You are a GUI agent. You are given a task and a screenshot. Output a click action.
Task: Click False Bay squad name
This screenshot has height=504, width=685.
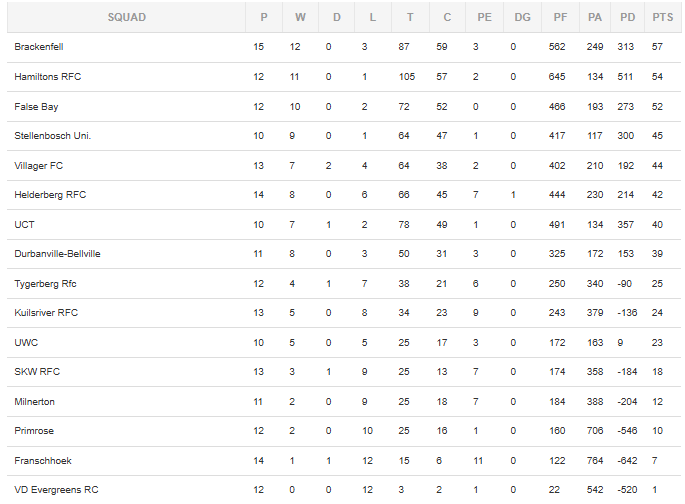(x=36, y=107)
